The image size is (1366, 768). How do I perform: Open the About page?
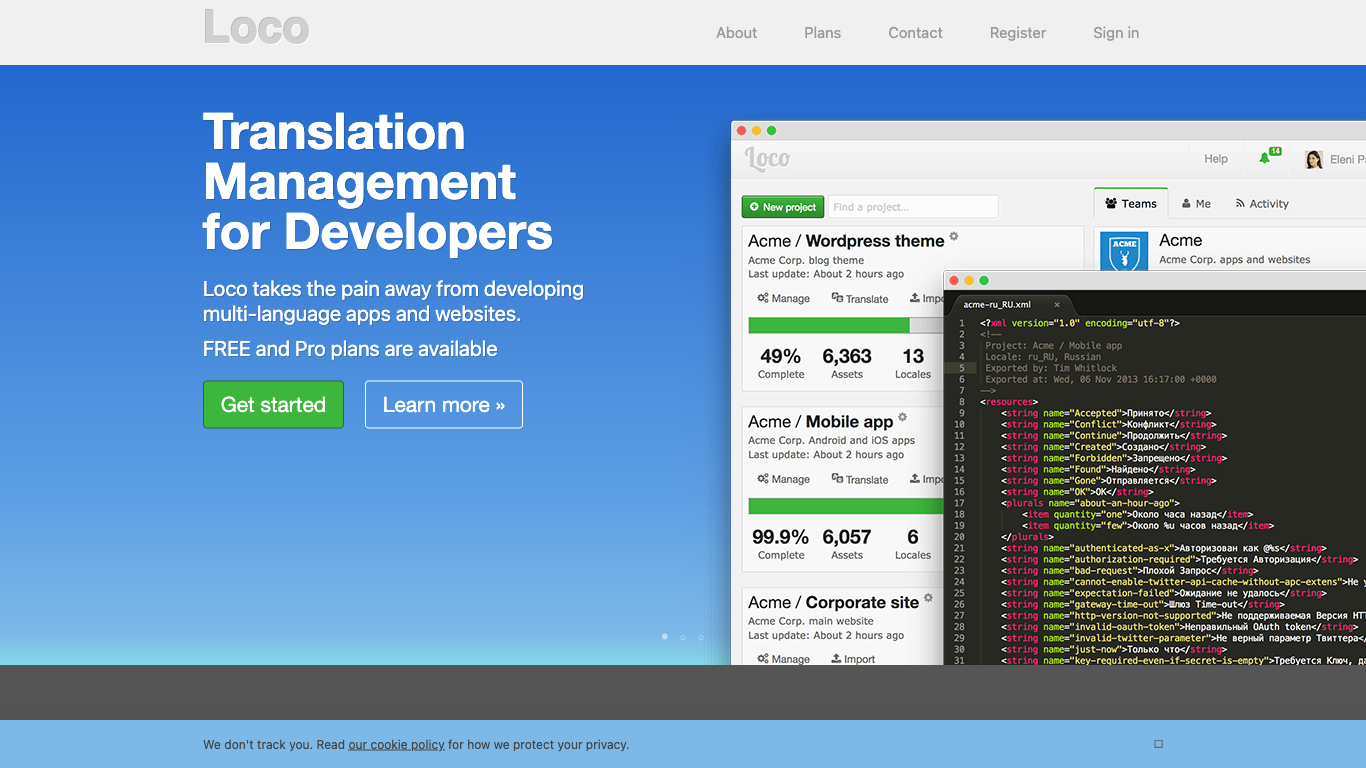(x=736, y=33)
